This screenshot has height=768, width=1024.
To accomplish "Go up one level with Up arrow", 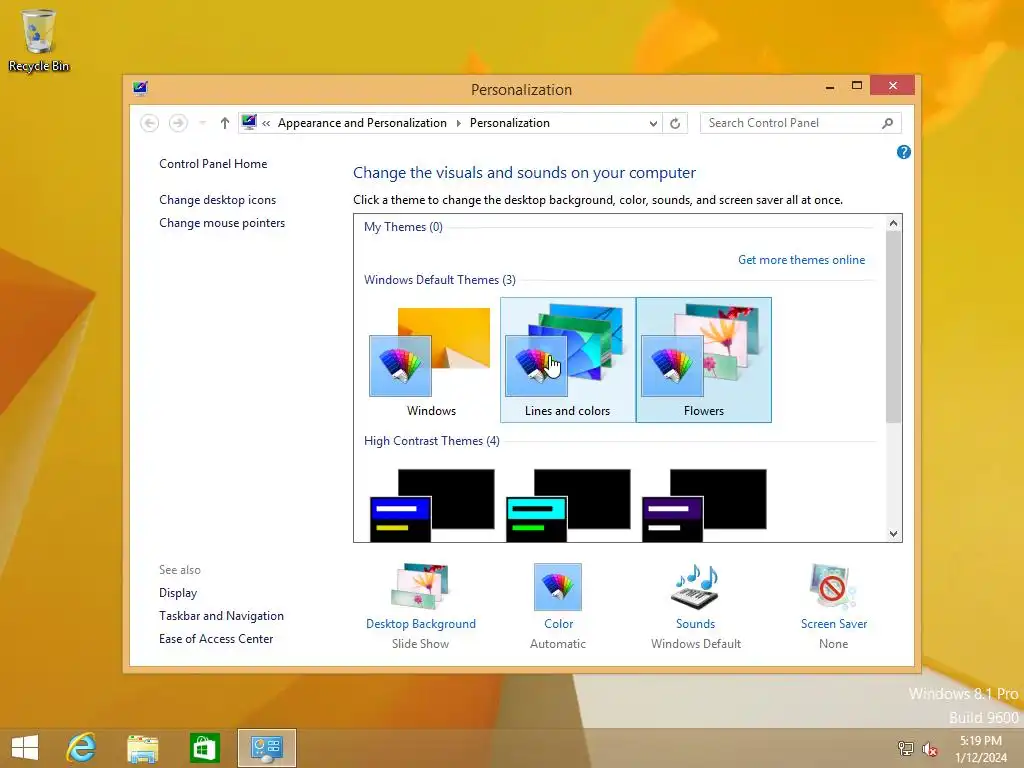I will [x=225, y=123].
